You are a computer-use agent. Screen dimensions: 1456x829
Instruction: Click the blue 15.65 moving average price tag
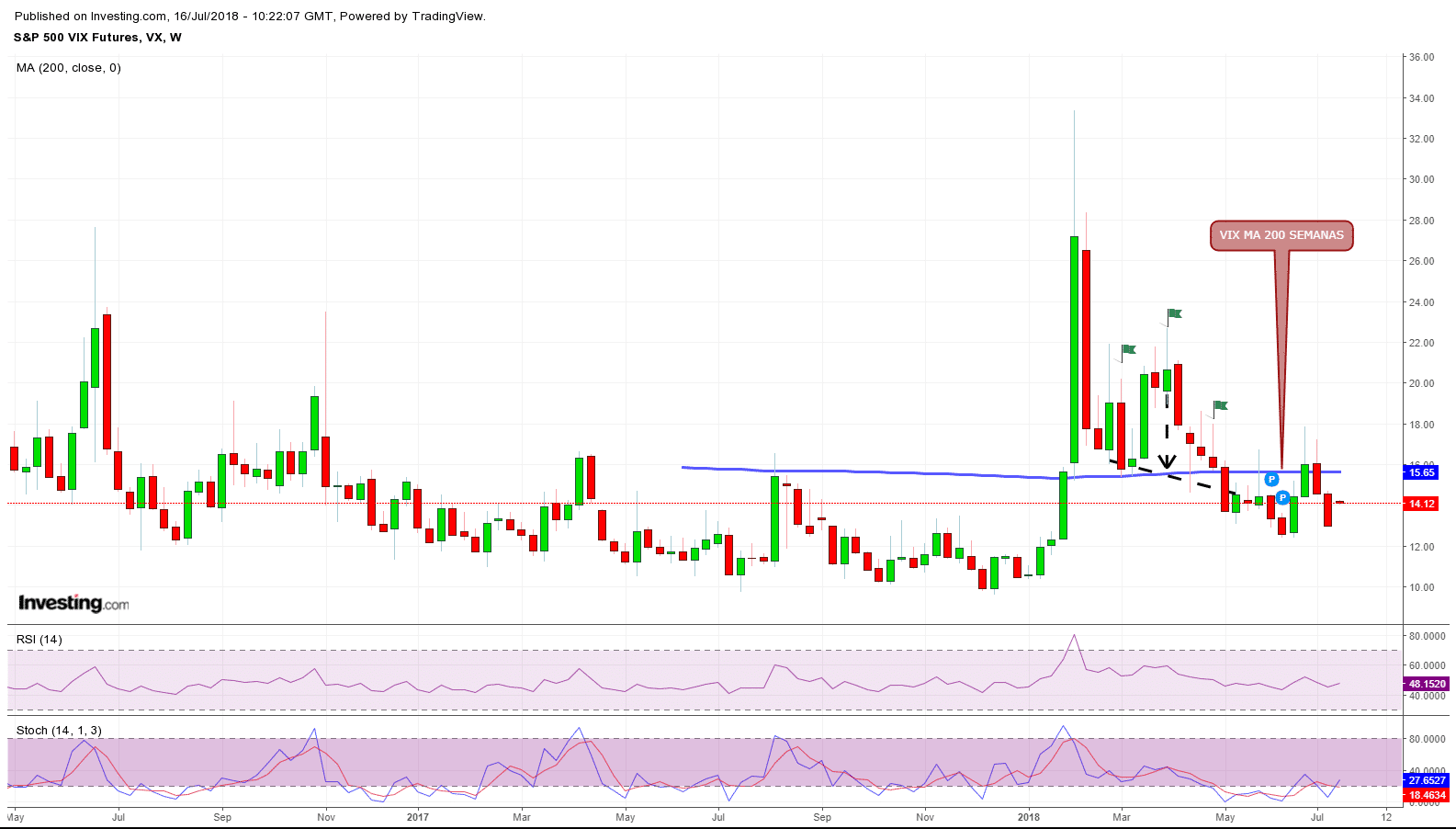coord(1421,472)
